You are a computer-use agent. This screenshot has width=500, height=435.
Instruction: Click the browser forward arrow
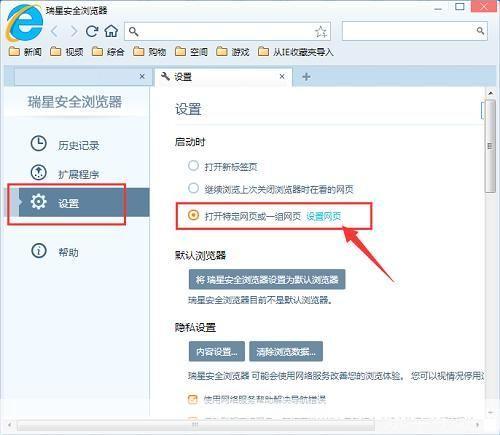[x=74, y=32]
